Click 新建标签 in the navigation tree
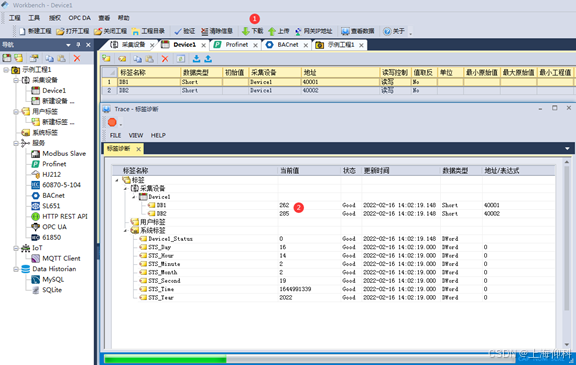The image size is (576, 365). 53,122
